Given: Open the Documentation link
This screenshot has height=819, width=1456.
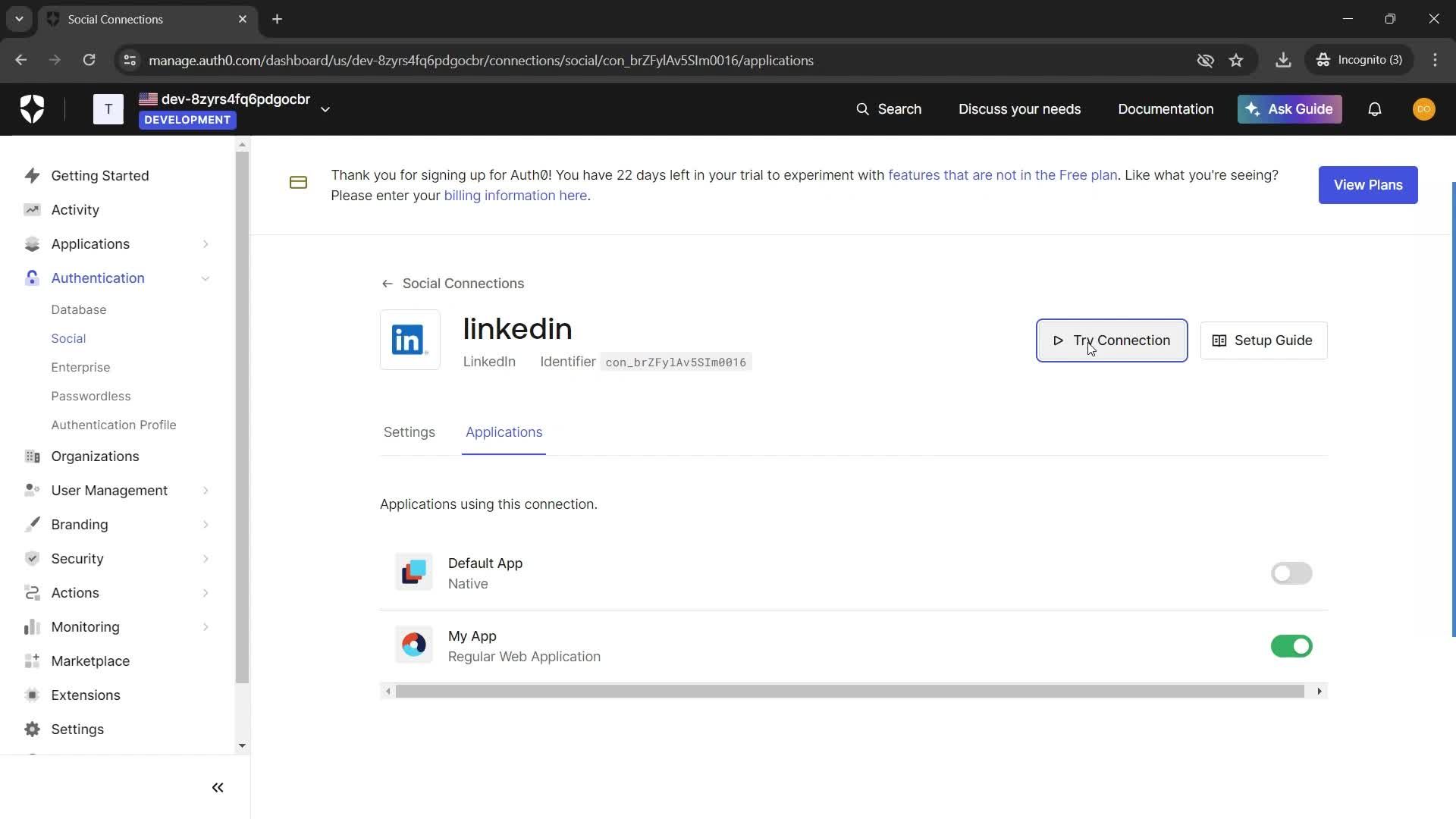Looking at the screenshot, I should (x=1166, y=109).
